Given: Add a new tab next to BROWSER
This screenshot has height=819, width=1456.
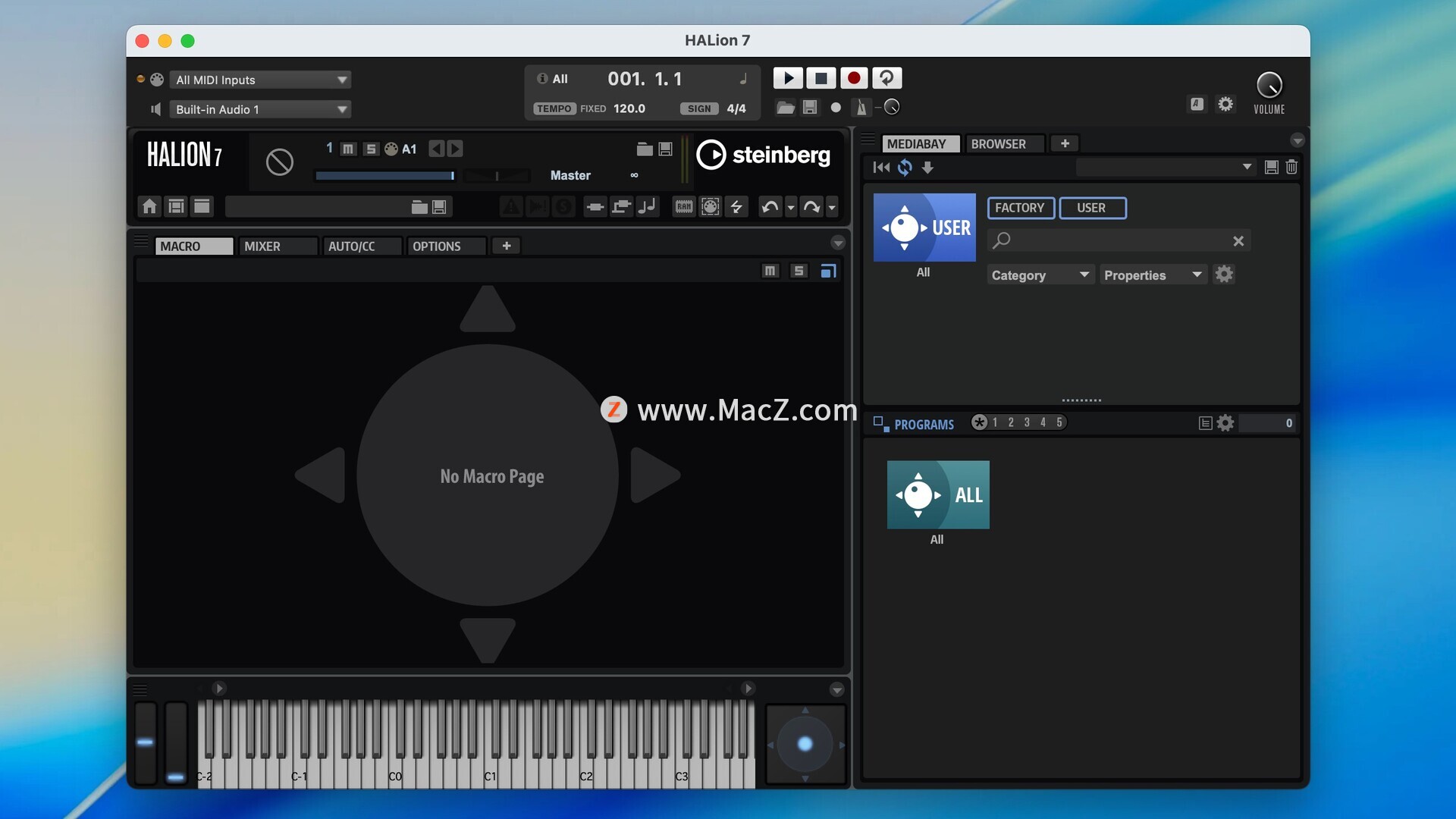Looking at the screenshot, I should pyautogui.click(x=1065, y=143).
